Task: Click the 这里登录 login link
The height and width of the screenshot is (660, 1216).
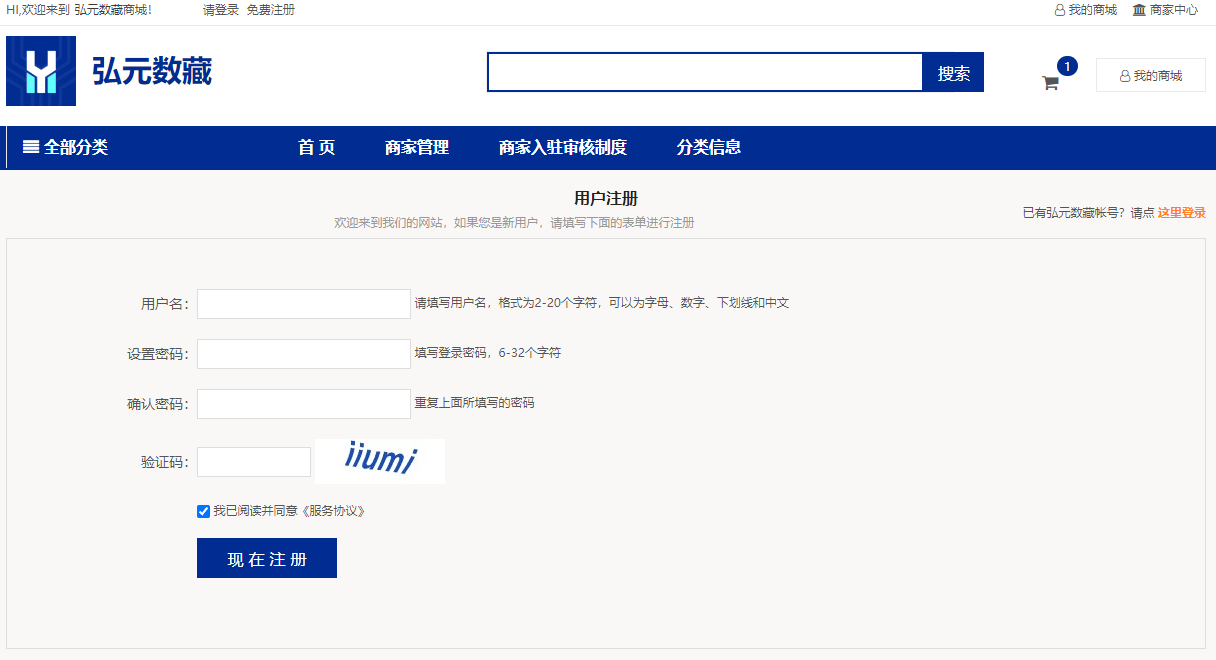Action: (1181, 213)
